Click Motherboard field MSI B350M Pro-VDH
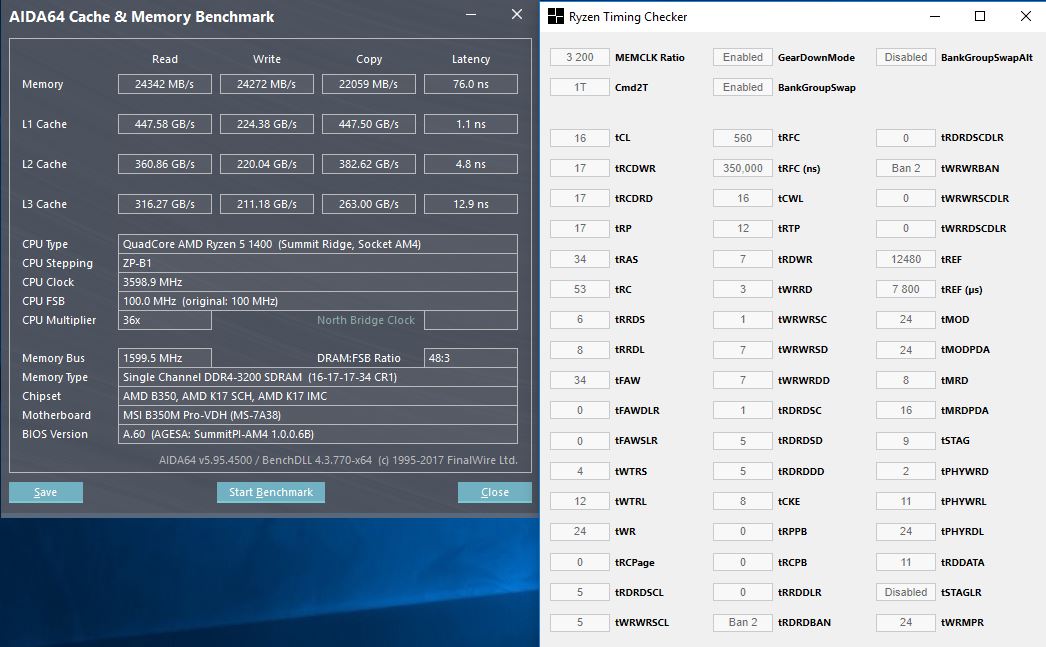This screenshot has width=1046, height=647. pyautogui.click(x=318, y=415)
